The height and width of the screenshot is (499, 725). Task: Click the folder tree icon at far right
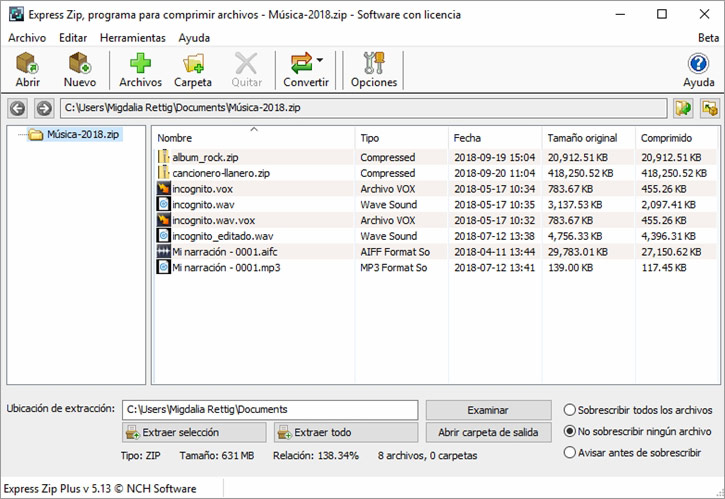pos(710,108)
